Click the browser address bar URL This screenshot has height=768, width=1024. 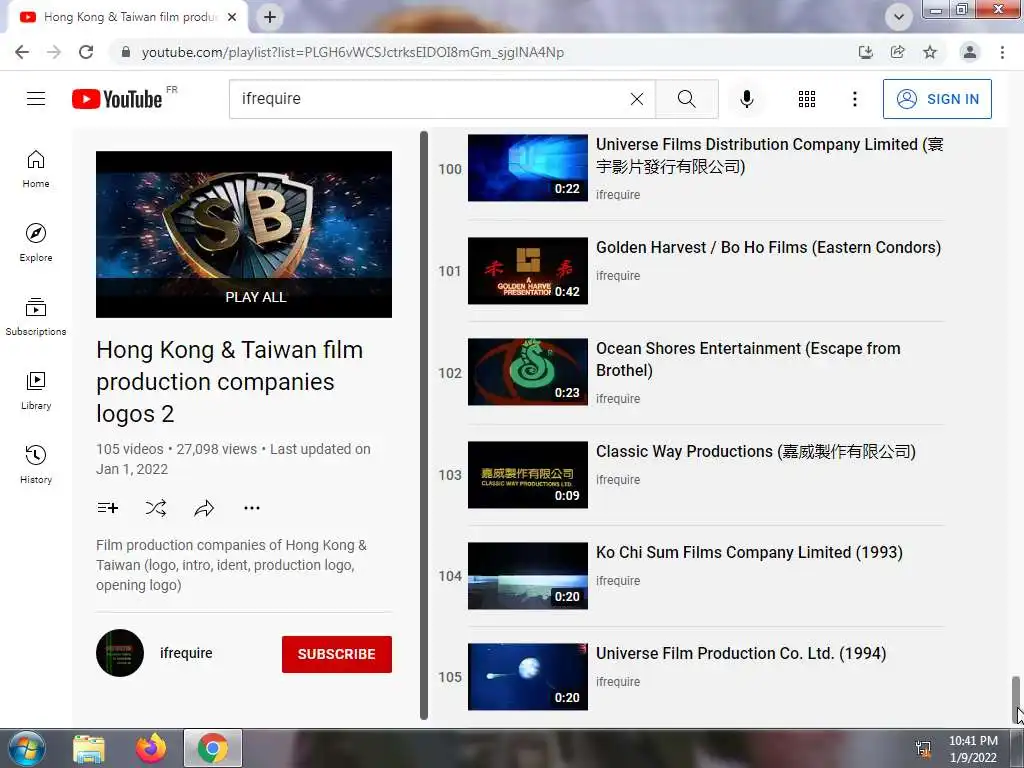tap(353, 52)
